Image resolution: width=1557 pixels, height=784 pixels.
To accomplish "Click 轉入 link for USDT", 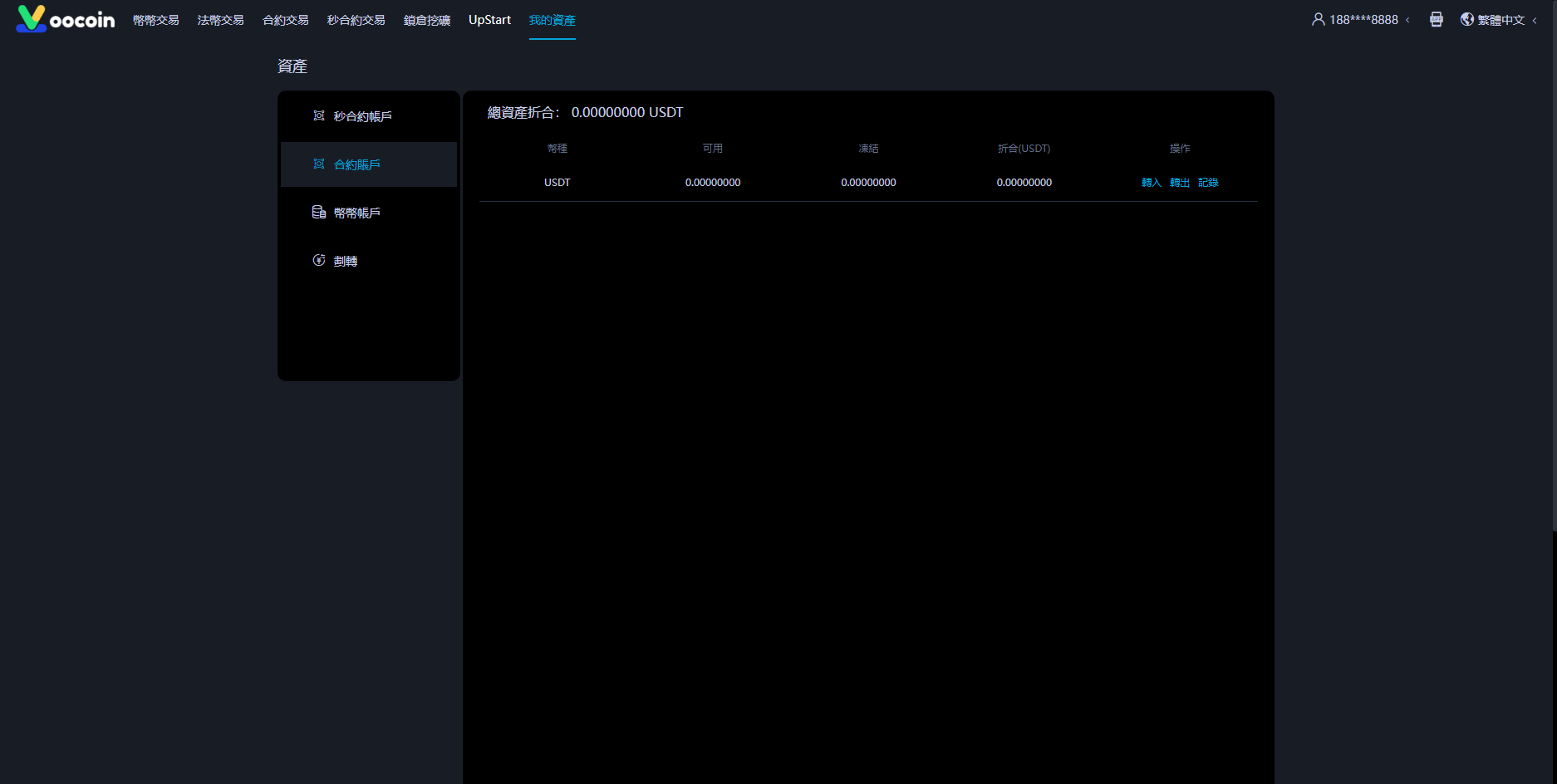I will (x=1151, y=183).
